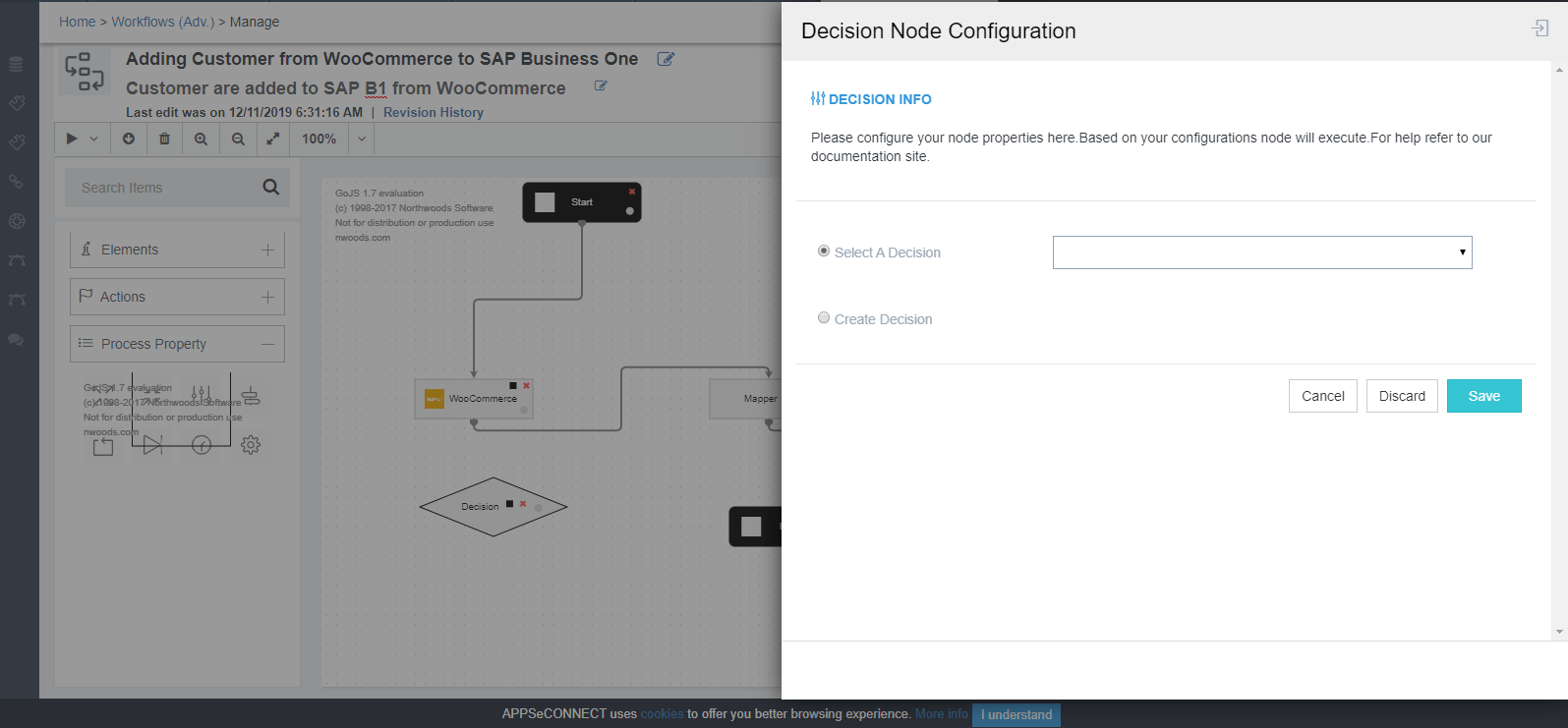Open the dropdown arrow next to the play button

click(94, 139)
